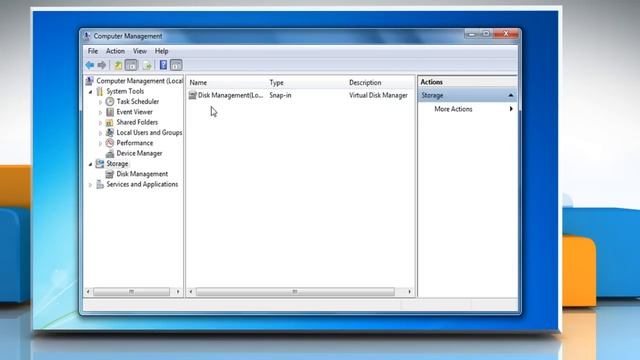
Task: Expand Services and Applications node arrow
Action: (x=90, y=185)
